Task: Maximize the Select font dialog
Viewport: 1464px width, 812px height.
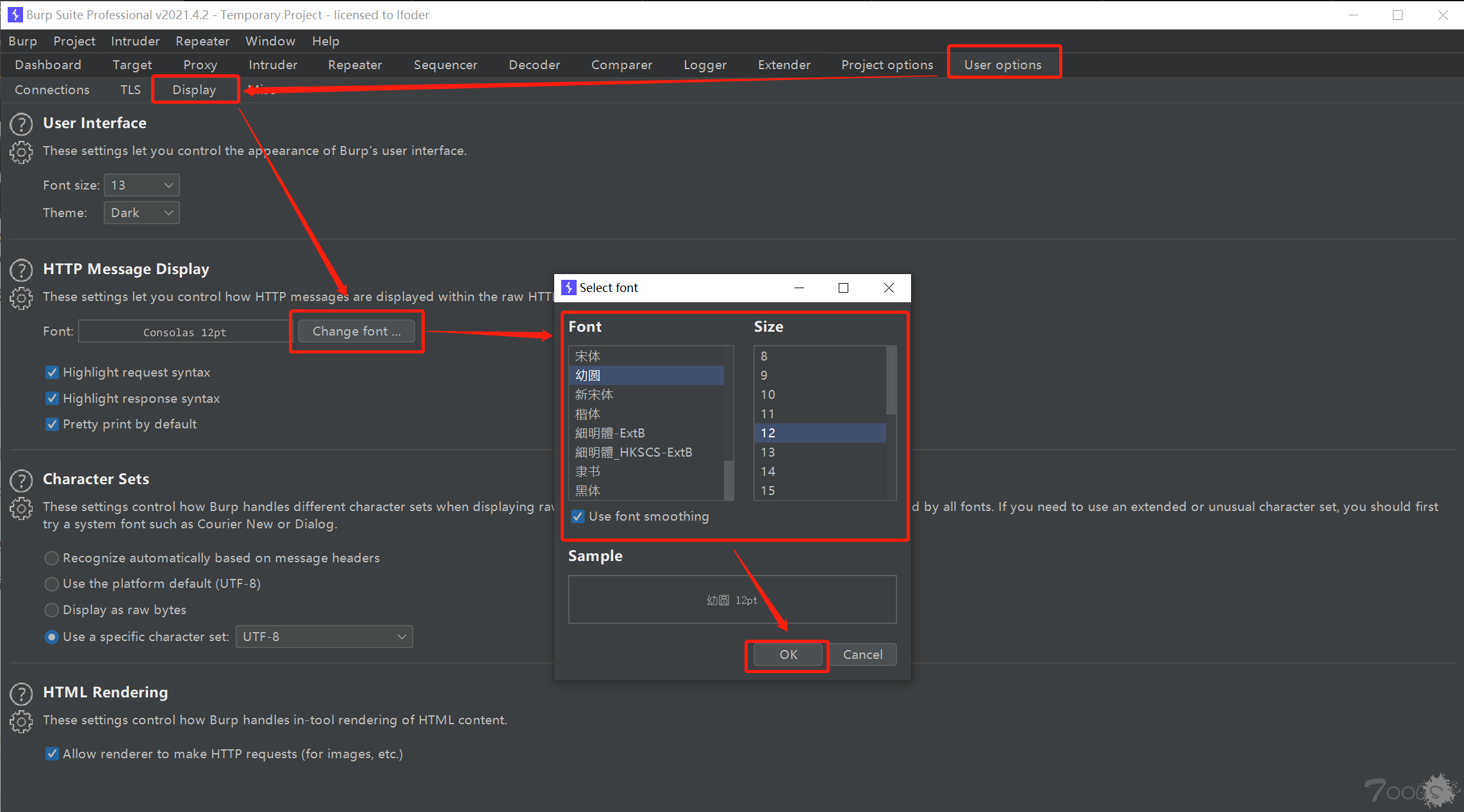Action: [843, 288]
